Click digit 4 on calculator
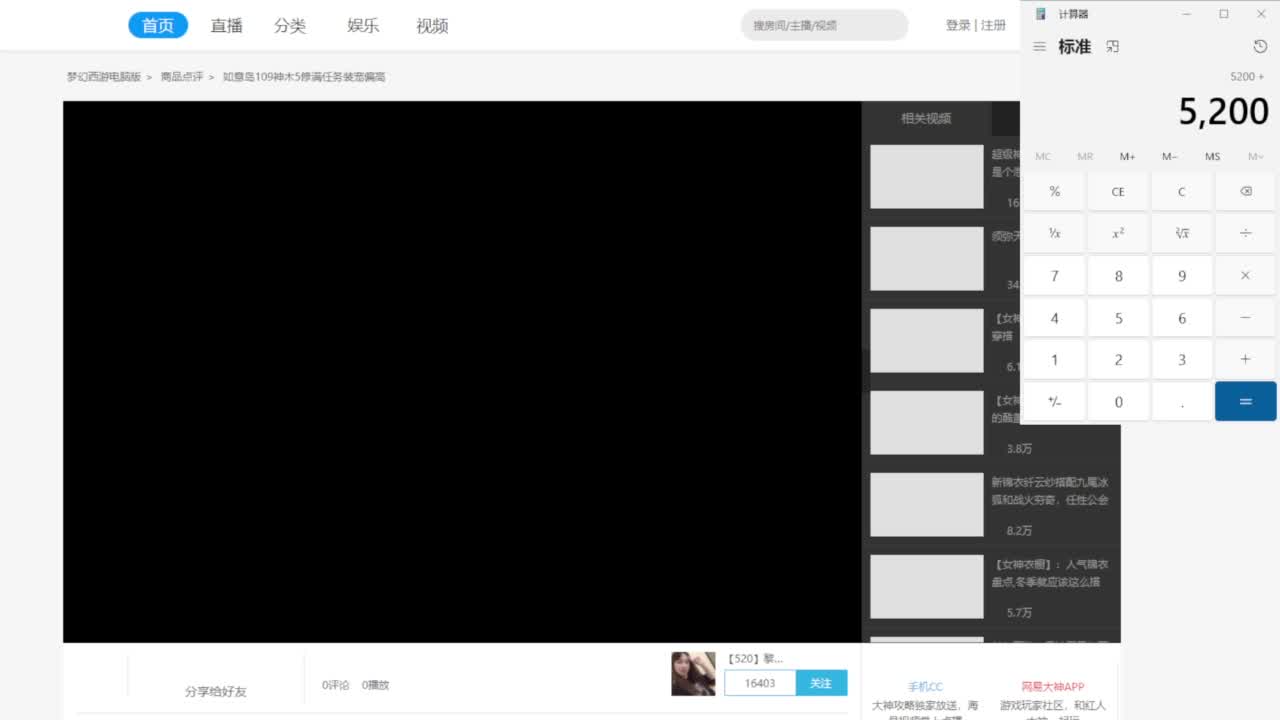1280x720 pixels. (x=1054, y=317)
